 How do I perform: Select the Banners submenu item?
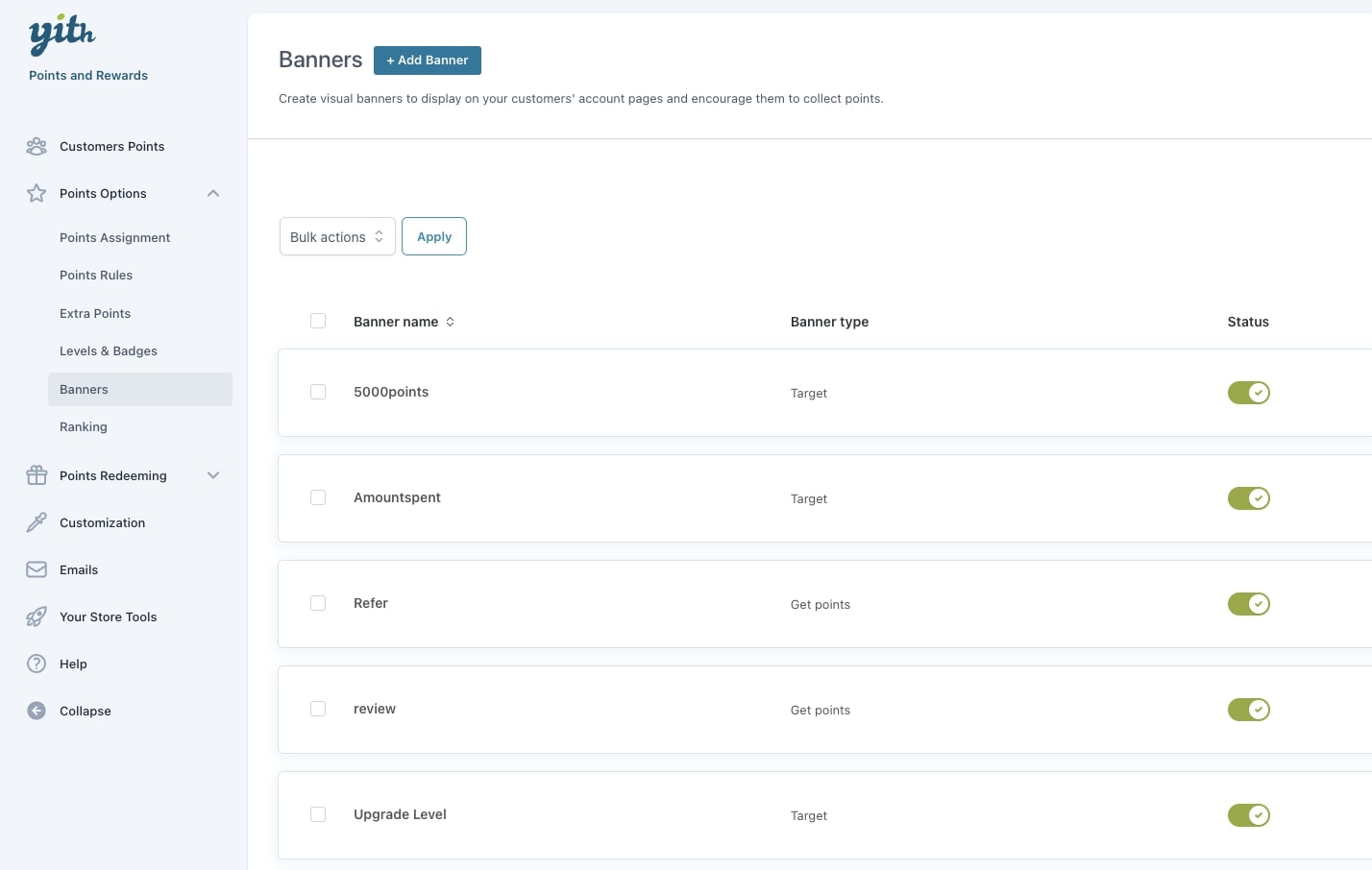point(140,389)
